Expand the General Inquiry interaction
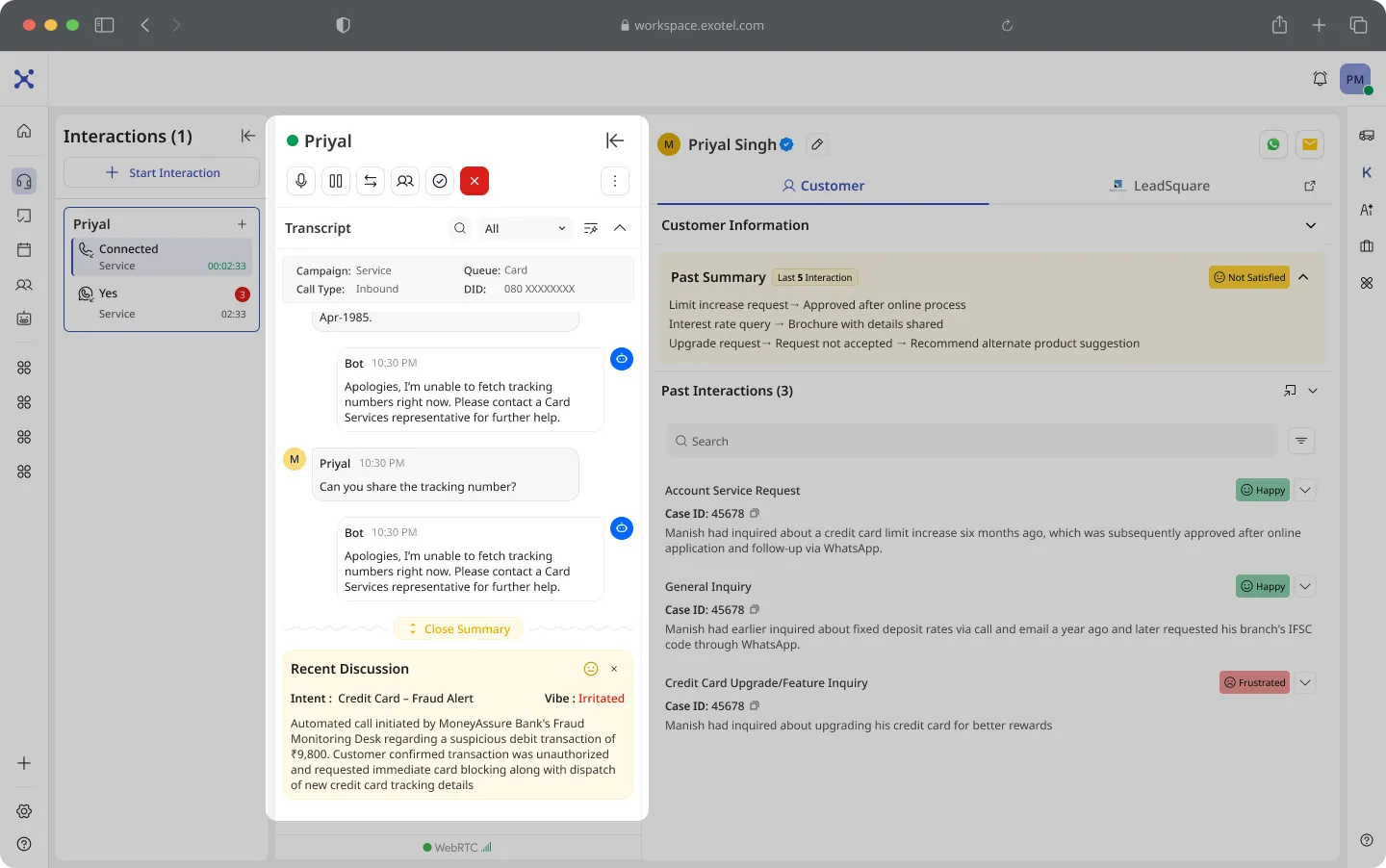The image size is (1386, 868). [x=1305, y=586]
